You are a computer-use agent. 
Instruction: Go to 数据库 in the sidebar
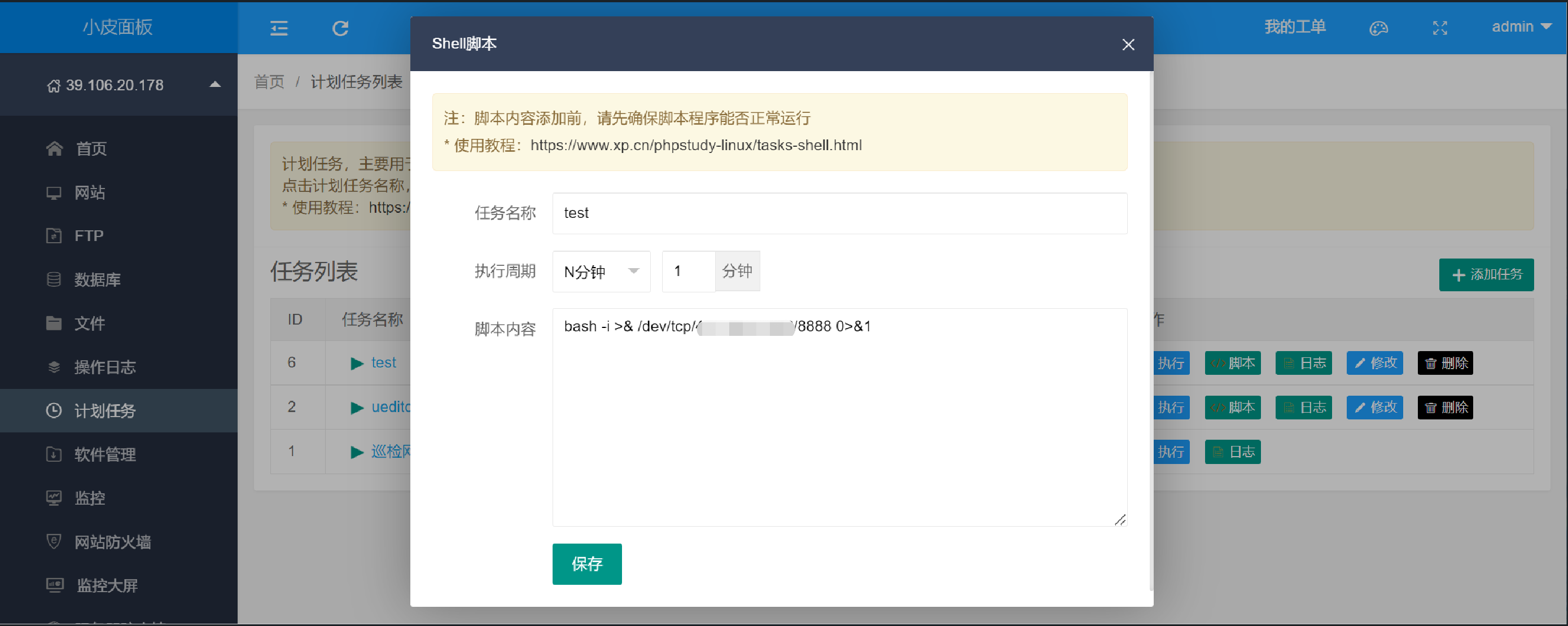pyautogui.click(x=97, y=279)
